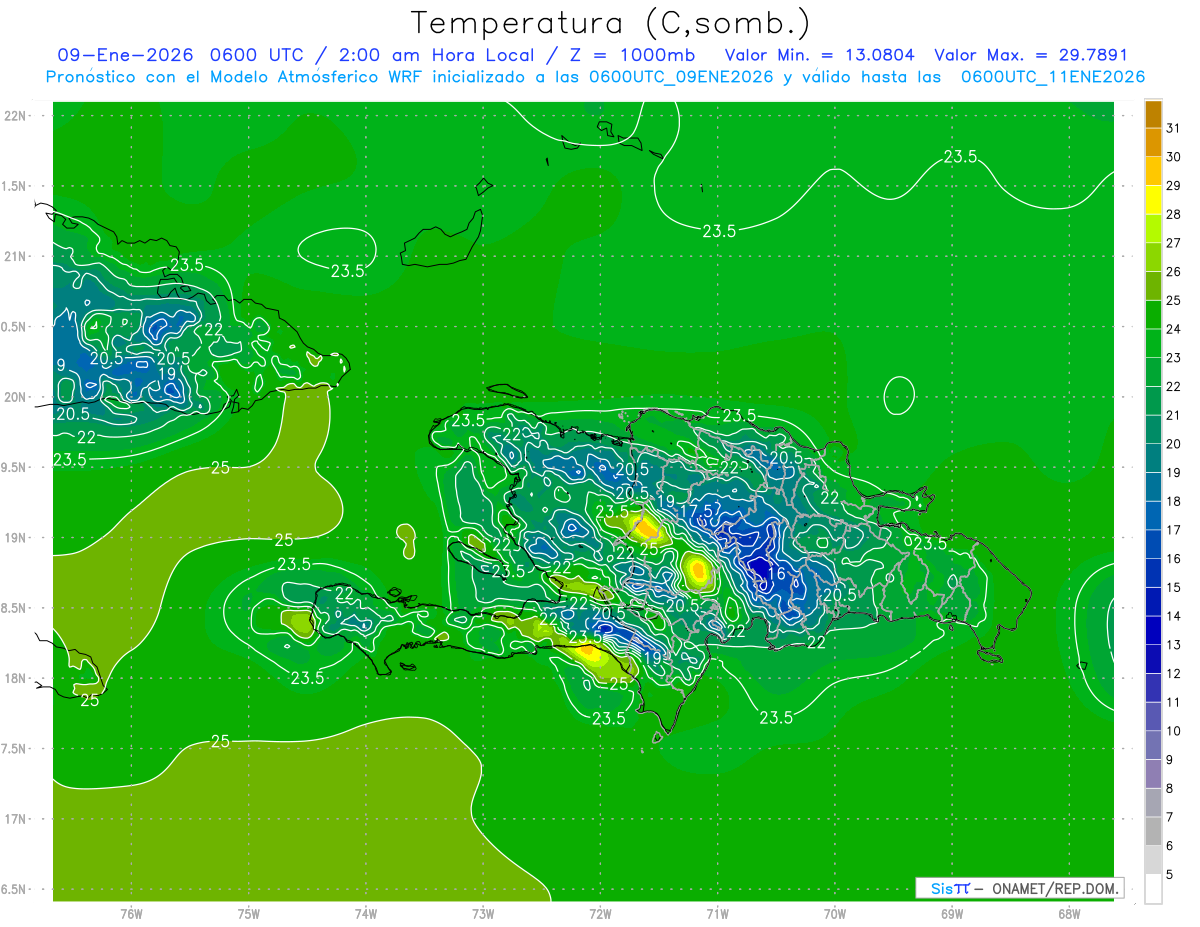The image size is (1200, 927).
Task: Click the 17N latitude axis label
Action: (x=15, y=819)
